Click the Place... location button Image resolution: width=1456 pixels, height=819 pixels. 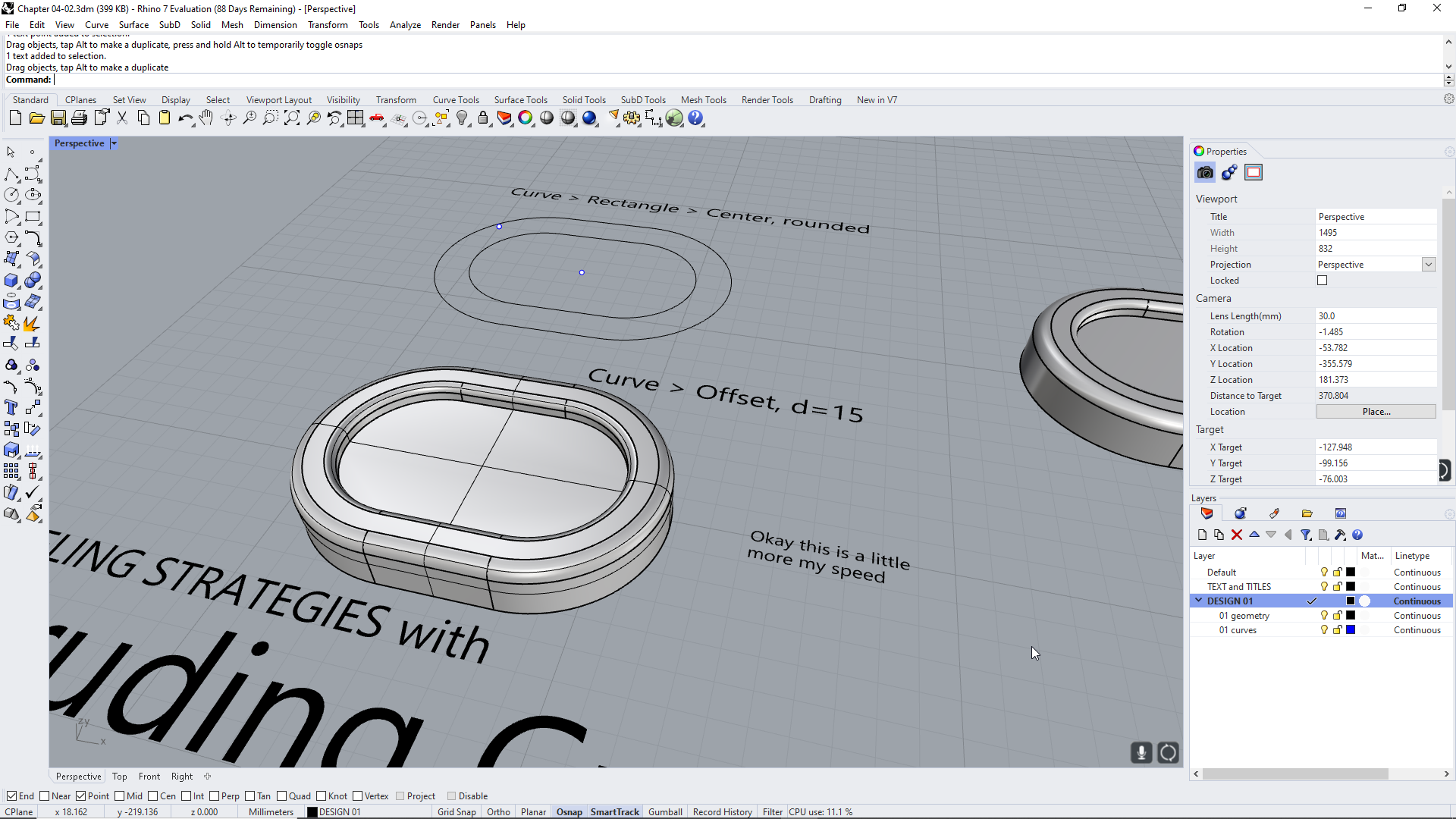(x=1376, y=412)
